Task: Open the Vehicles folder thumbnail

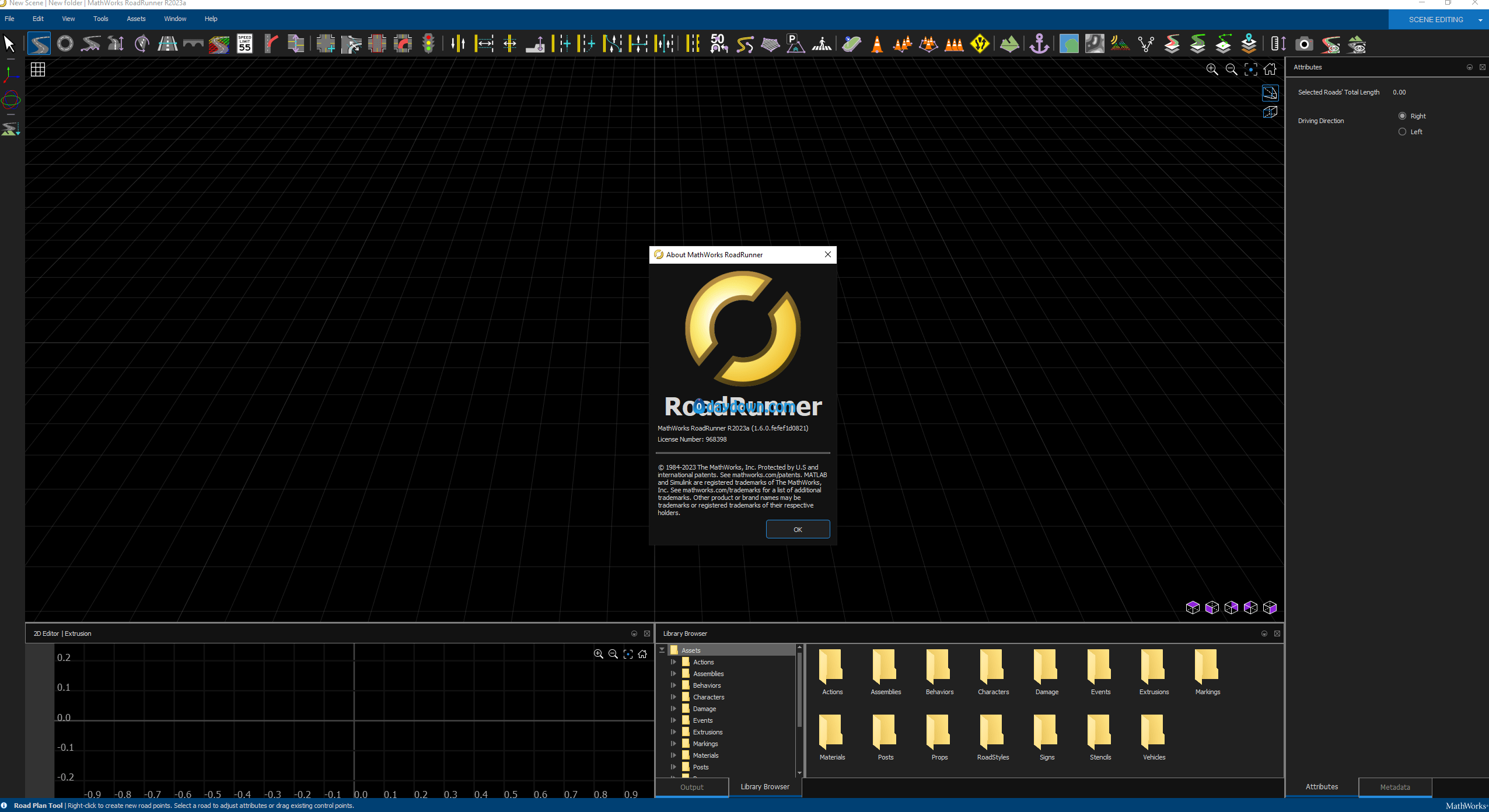Action: [1154, 738]
